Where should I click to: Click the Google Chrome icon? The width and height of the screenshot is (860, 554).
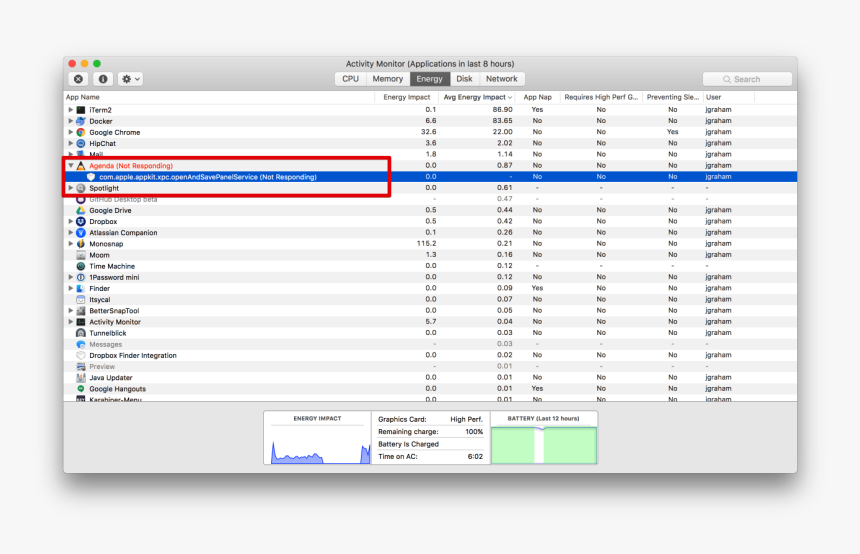click(81, 132)
